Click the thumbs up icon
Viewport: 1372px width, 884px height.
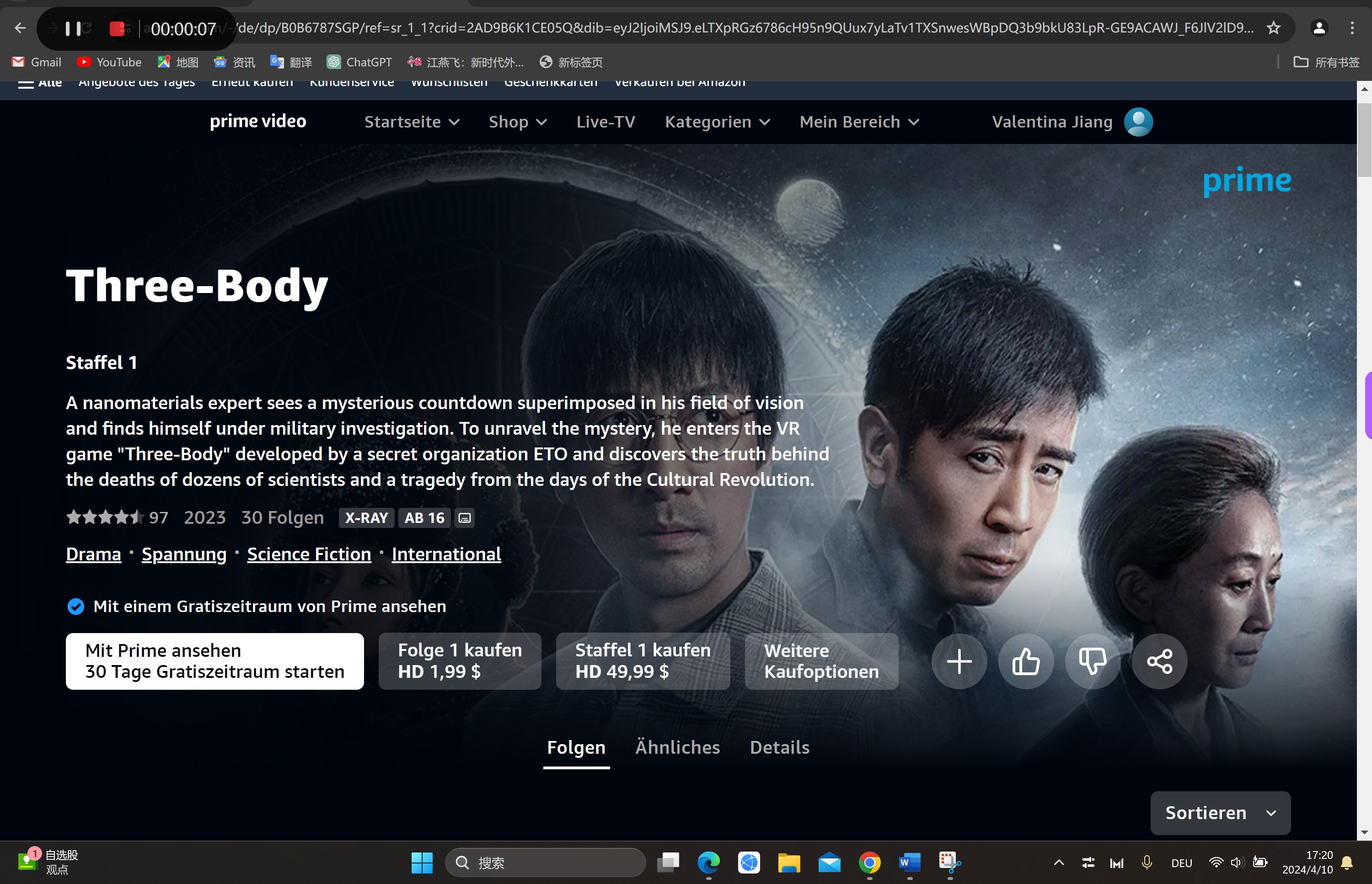[x=1025, y=661]
